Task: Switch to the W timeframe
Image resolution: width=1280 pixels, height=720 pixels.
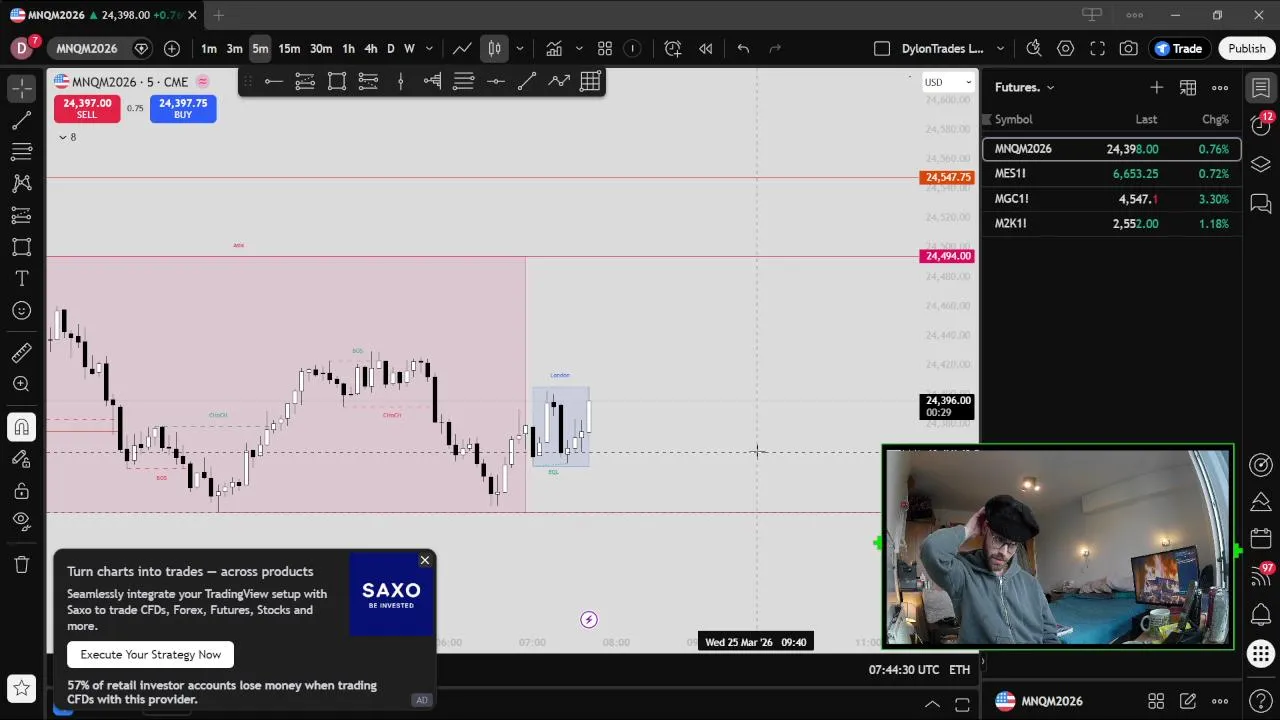Action: coord(409,48)
